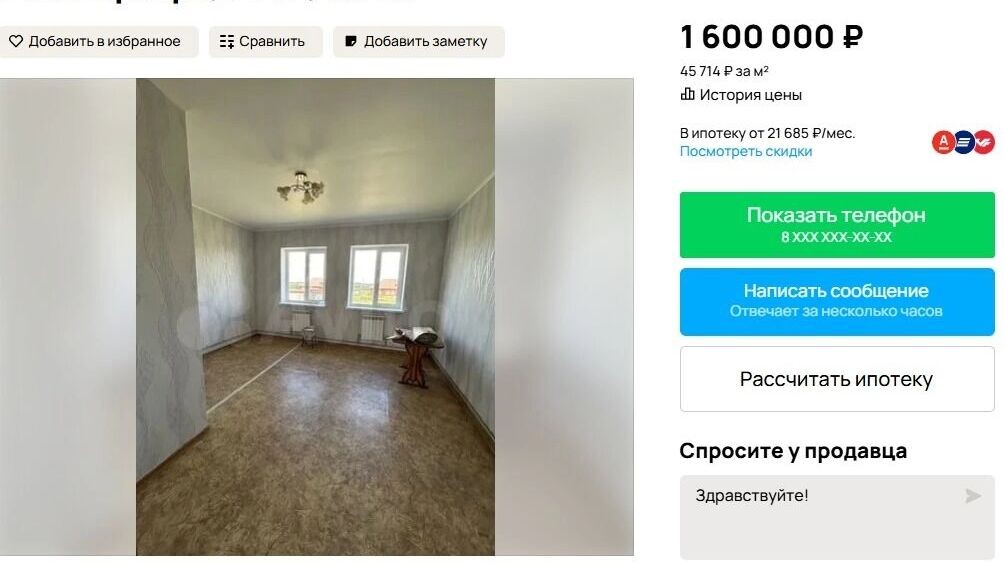The width and height of the screenshot is (1004, 564).
Task: Click the В ипотеку от 21 685 ₽/мес. text
Action: click(767, 133)
